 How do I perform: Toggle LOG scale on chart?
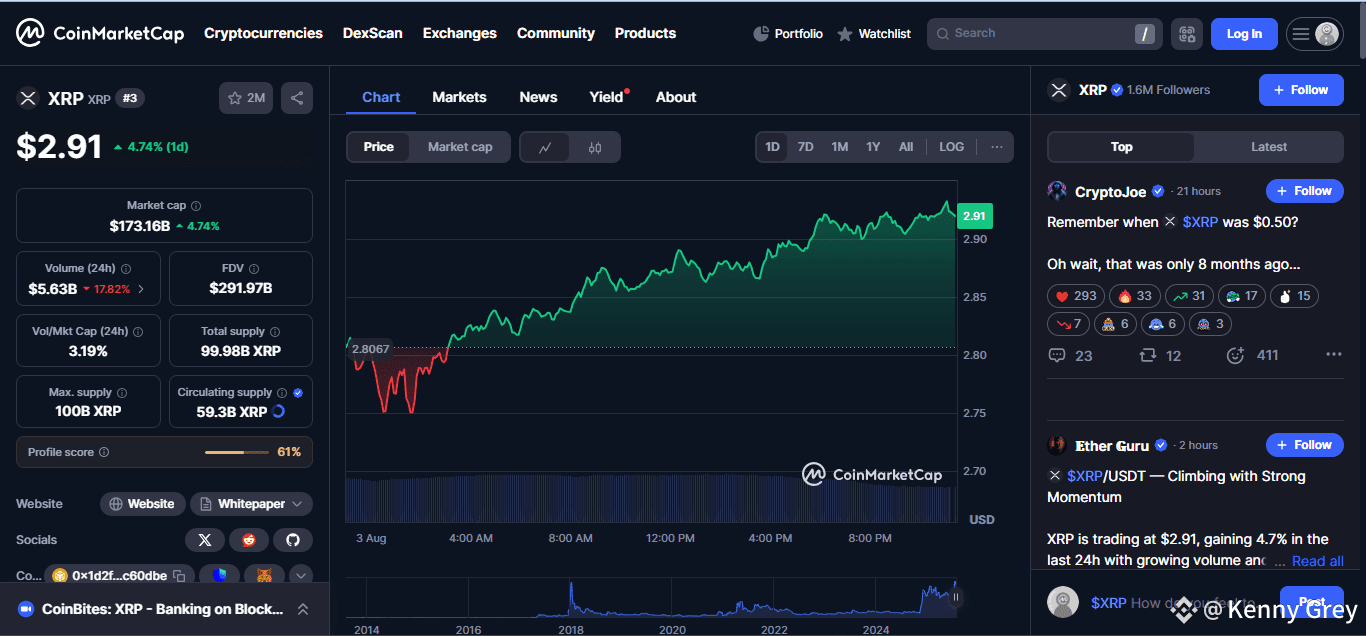952,147
